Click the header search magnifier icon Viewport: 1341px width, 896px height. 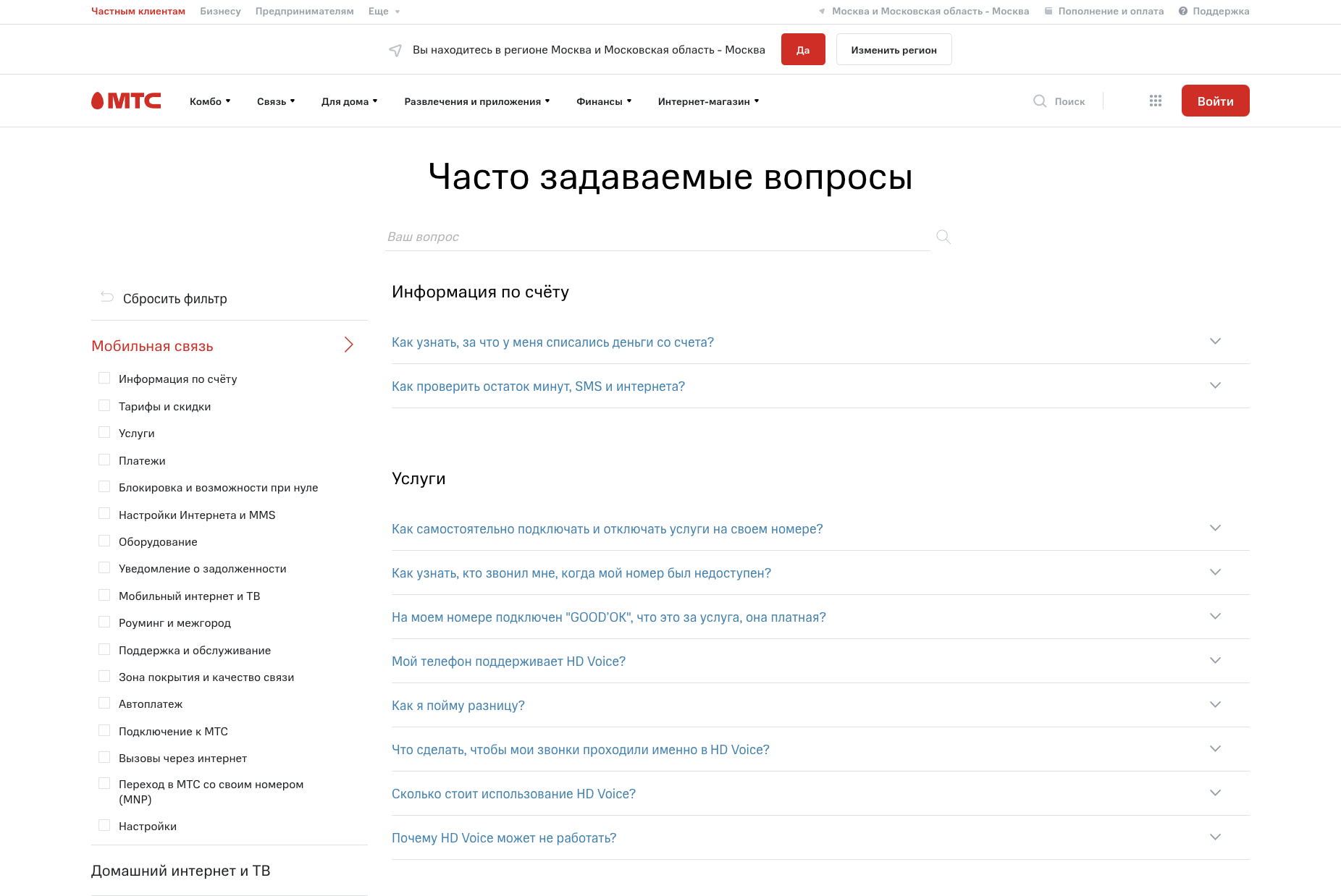point(1040,101)
